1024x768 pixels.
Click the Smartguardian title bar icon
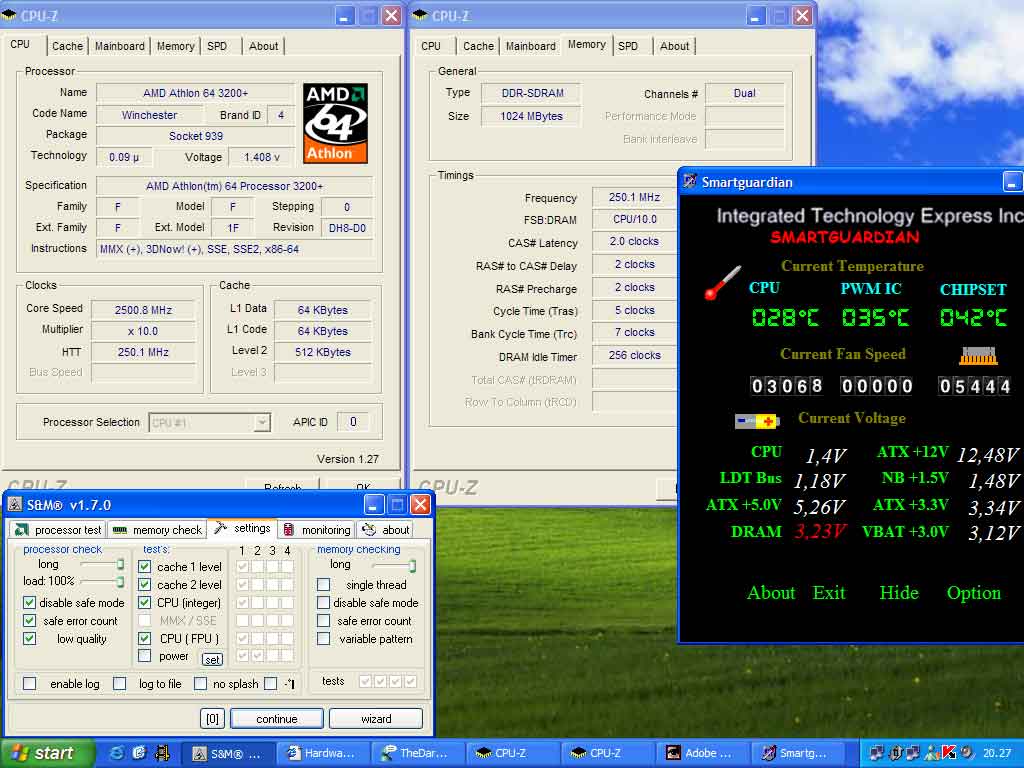[x=690, y=182]
